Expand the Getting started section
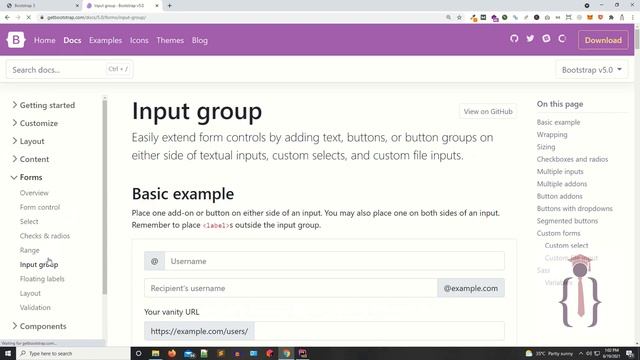The width and height of the screenshot is (640, 360). pos(44,105)
